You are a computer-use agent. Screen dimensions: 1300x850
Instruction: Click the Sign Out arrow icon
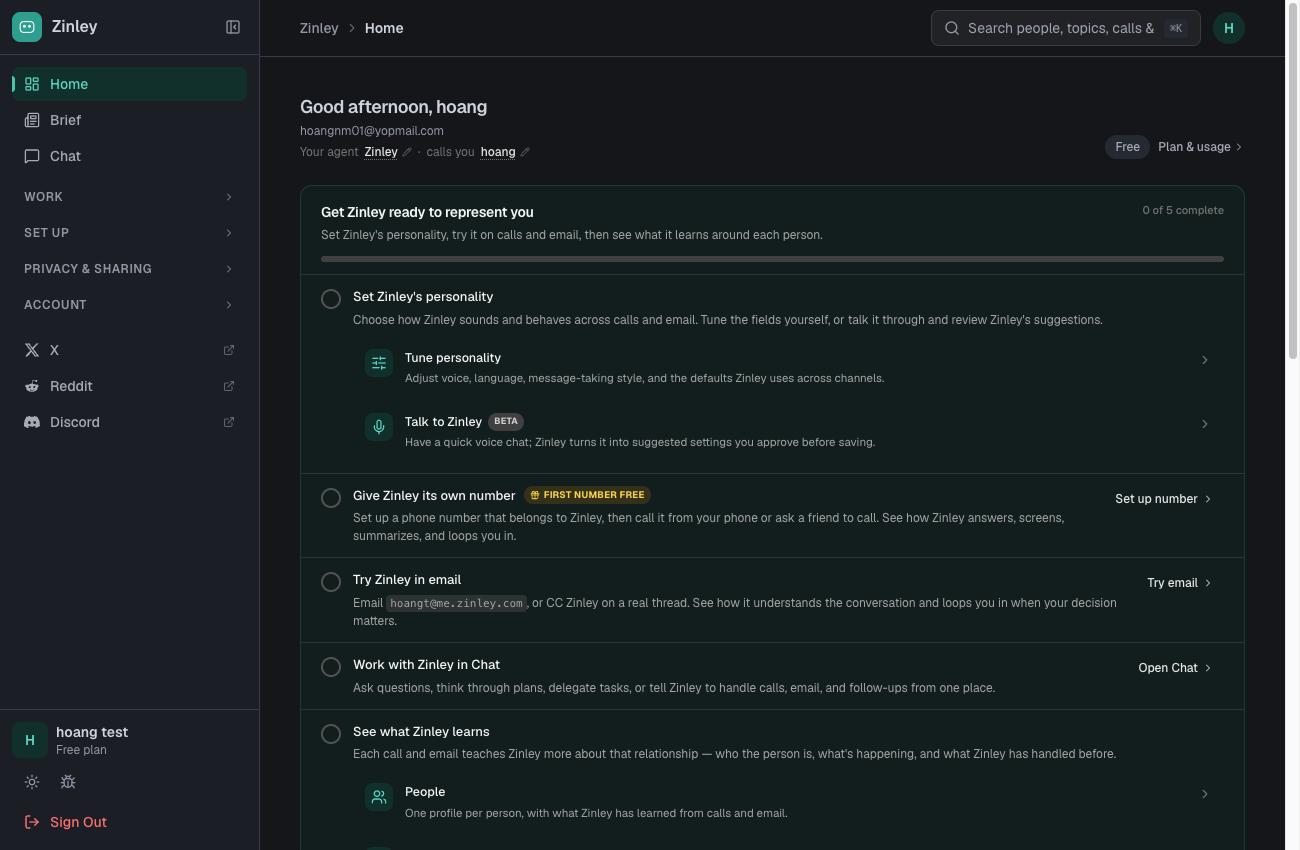click(x=32, y=822)
